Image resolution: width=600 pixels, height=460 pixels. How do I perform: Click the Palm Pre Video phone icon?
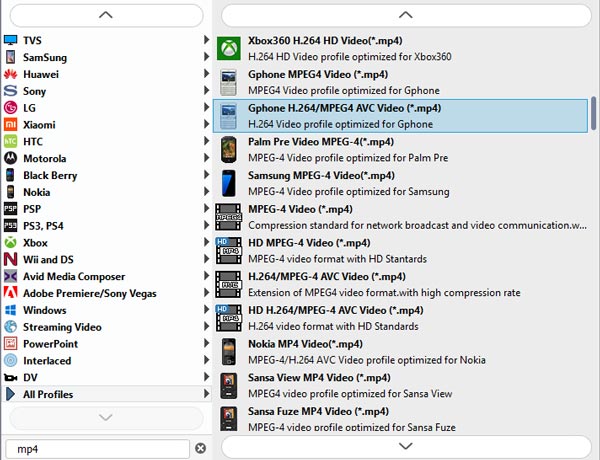click(228, 150)
